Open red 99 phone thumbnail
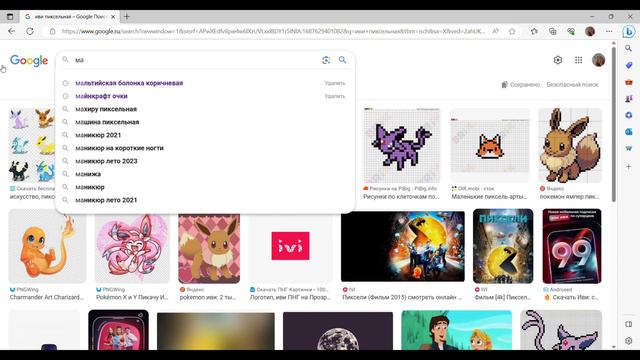This screenshot has height=360, width=640. 571,246
